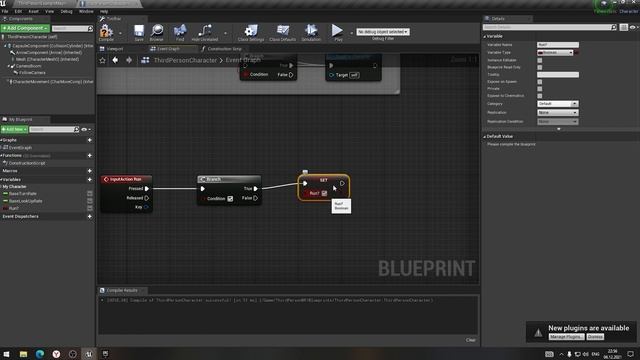640x360 pixels.
Task: Click the Add Component button
Action: [25, 28]
